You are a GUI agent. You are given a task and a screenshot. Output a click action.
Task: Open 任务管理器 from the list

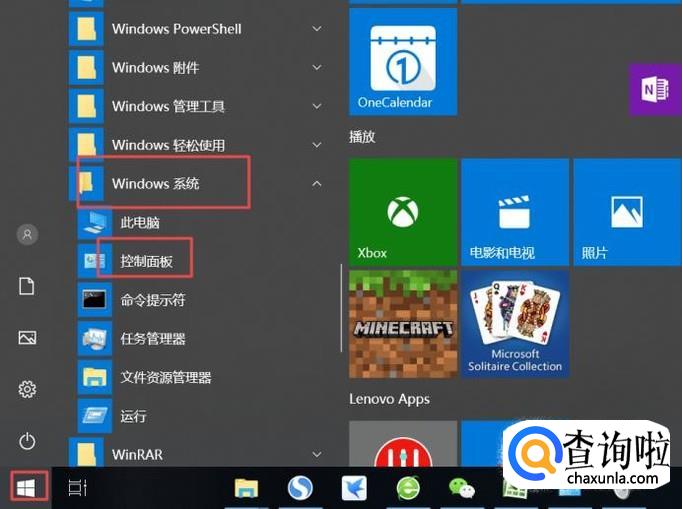[152, 338]
